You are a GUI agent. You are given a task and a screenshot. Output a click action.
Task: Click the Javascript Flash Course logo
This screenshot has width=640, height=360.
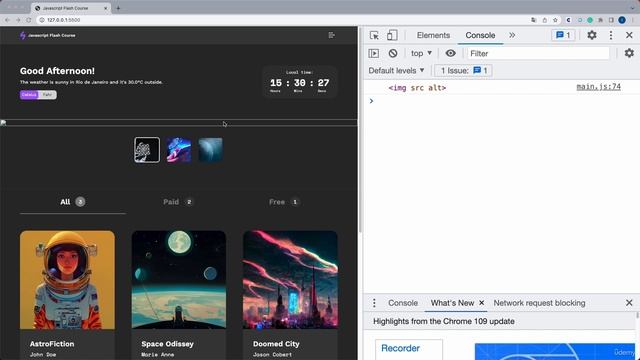[47, 36]
